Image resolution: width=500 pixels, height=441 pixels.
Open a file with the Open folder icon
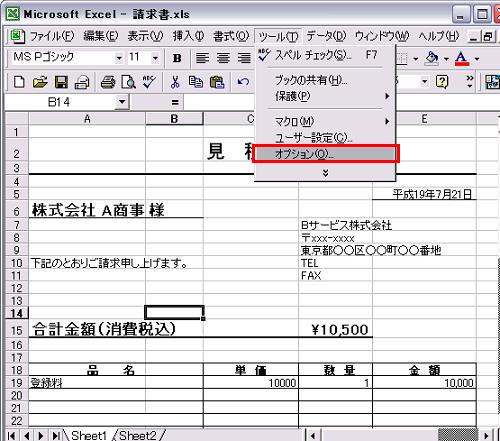click(x=40, y=82)
